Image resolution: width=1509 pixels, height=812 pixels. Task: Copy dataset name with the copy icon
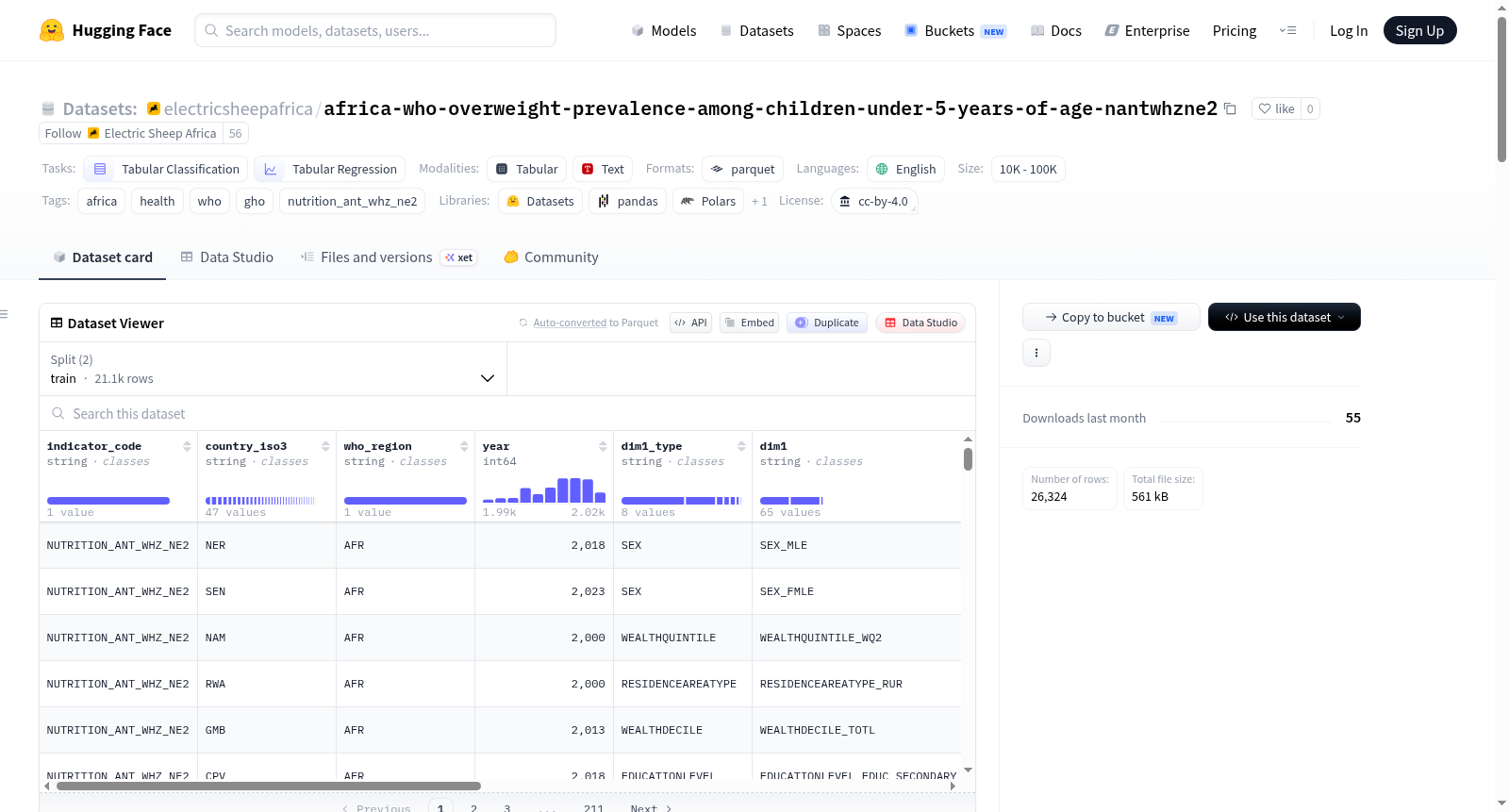click(x=1230, y=108)
